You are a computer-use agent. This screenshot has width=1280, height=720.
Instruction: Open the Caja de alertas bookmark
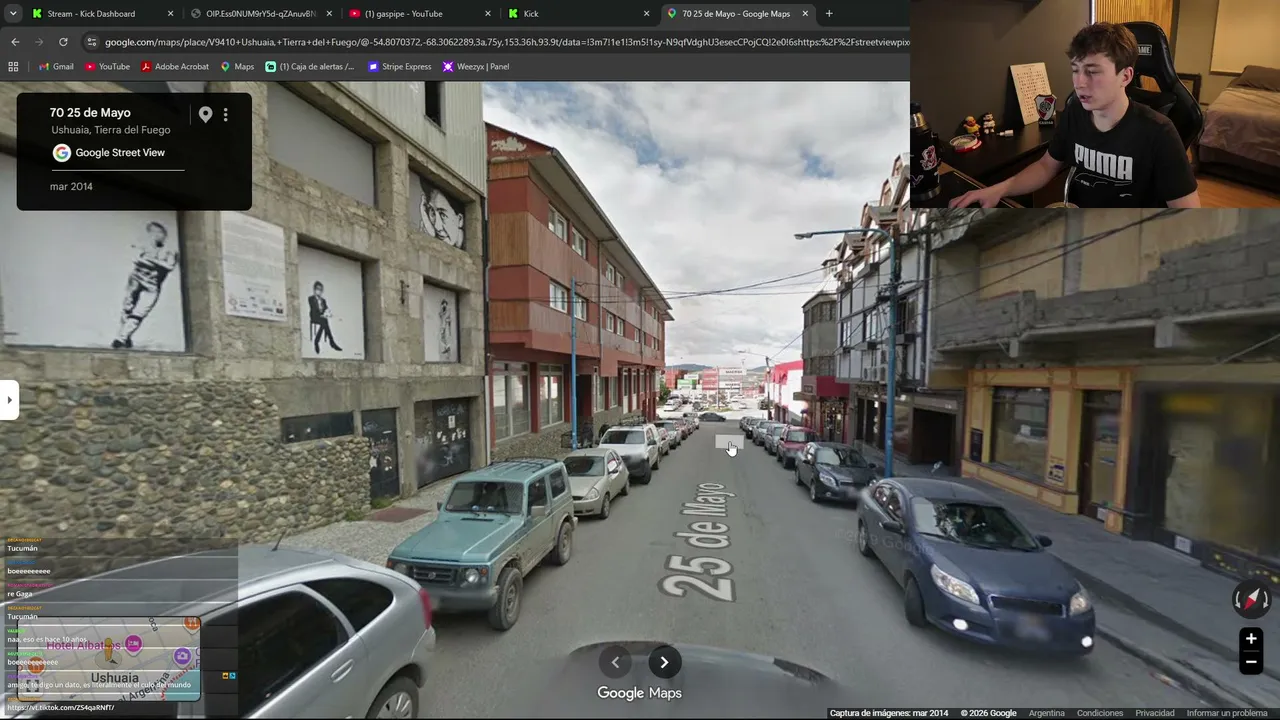click(x=310, y=67)
